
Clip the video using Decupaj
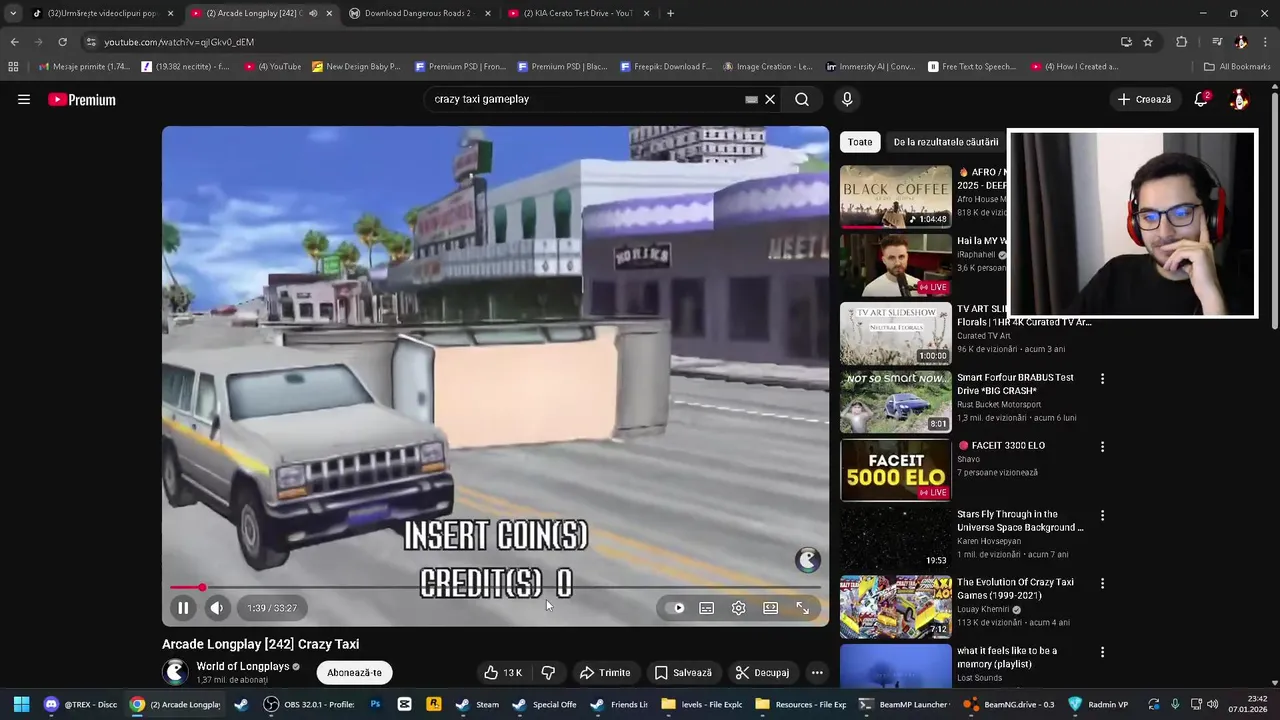[762, 672]
